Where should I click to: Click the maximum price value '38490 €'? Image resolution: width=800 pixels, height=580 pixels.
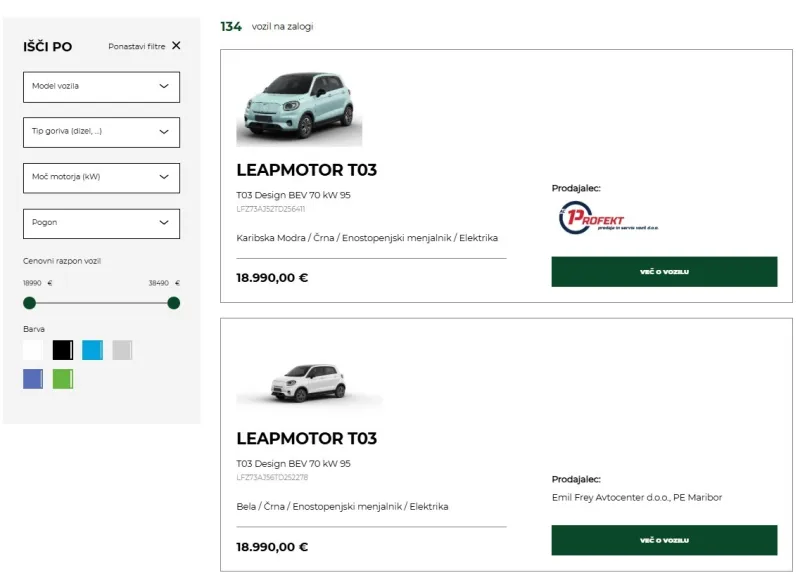pyautogui.click(x=164, y=283)
